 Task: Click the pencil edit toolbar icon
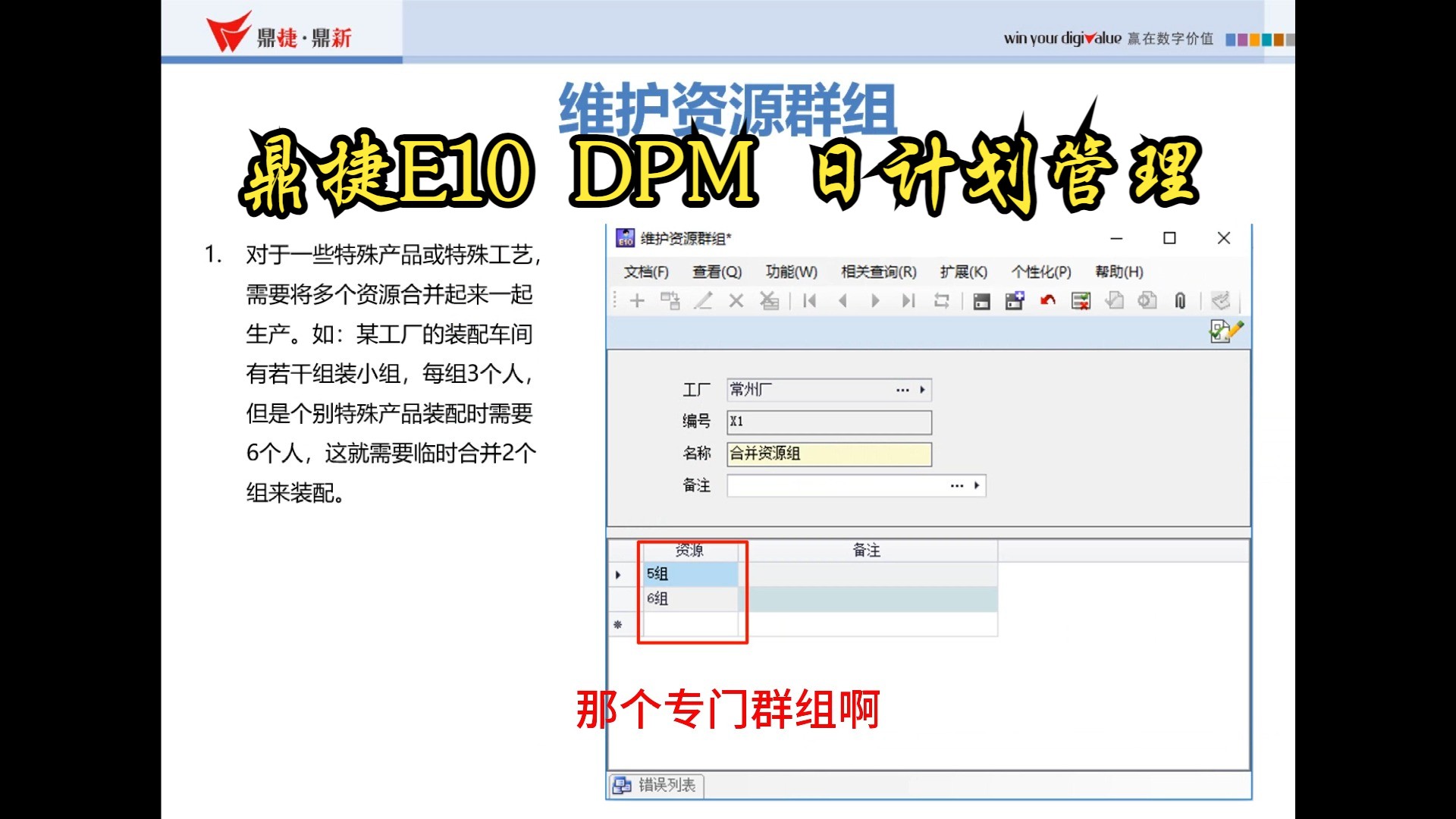(x=704, y=301)
